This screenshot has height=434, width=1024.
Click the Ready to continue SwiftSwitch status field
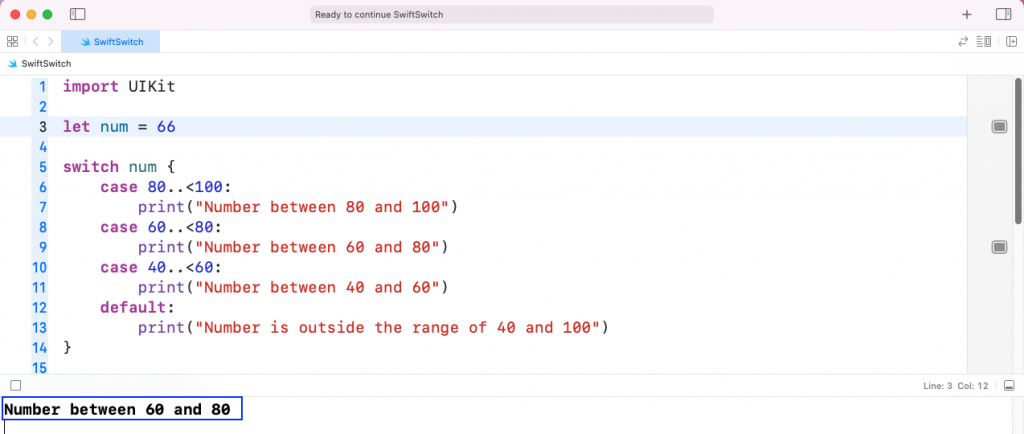[511, 14]
